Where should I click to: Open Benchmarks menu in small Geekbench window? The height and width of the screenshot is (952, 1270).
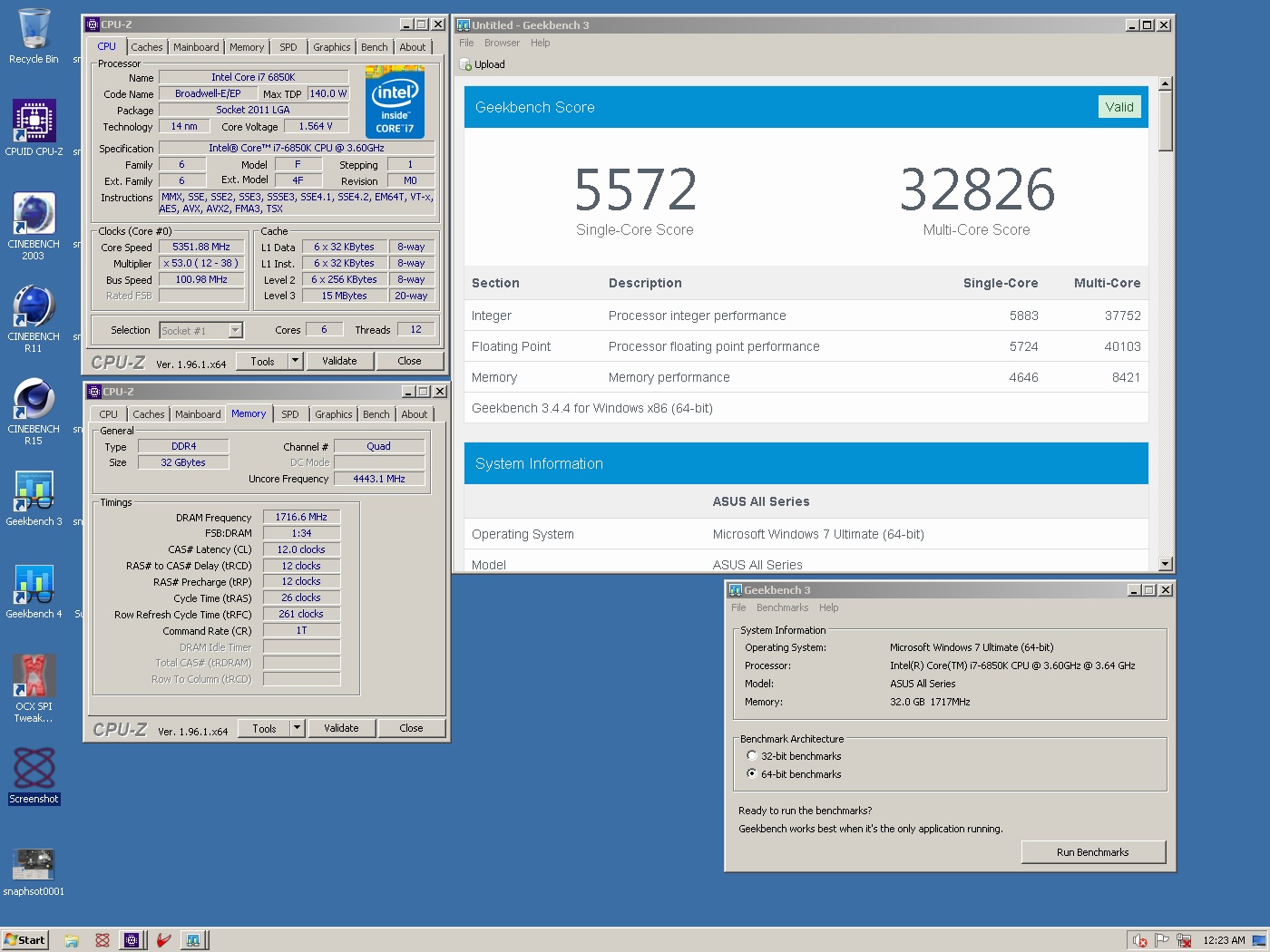tap(782, 607)
